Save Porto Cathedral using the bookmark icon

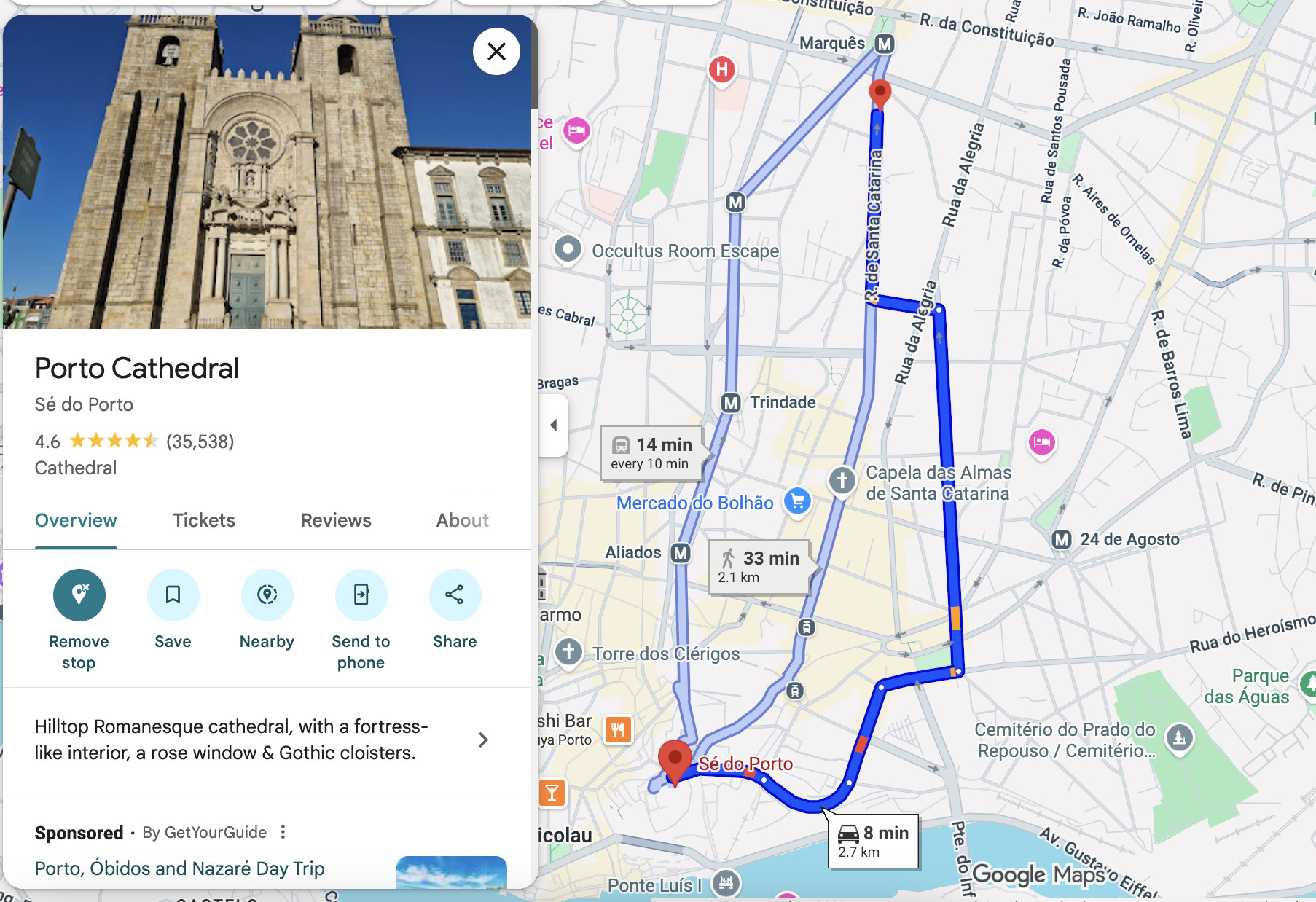click(173, 595)
